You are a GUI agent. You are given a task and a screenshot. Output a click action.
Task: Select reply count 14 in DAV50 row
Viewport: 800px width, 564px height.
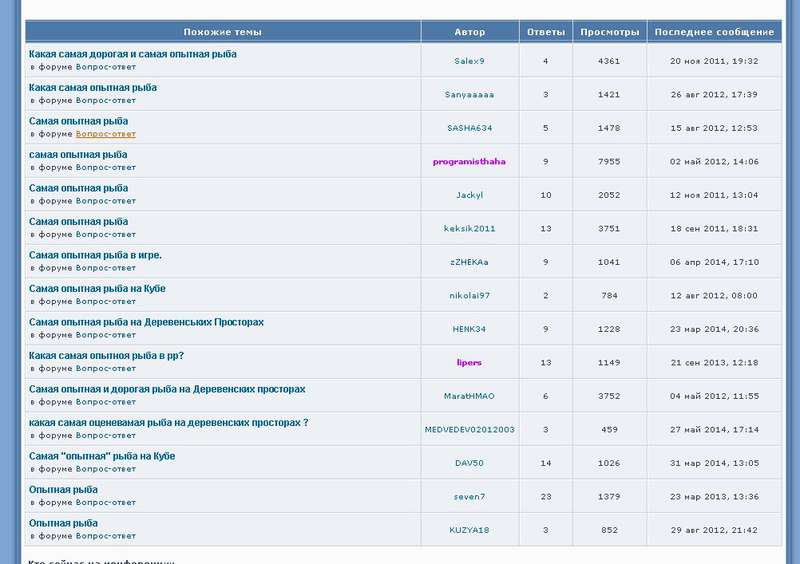coord(546,463)
